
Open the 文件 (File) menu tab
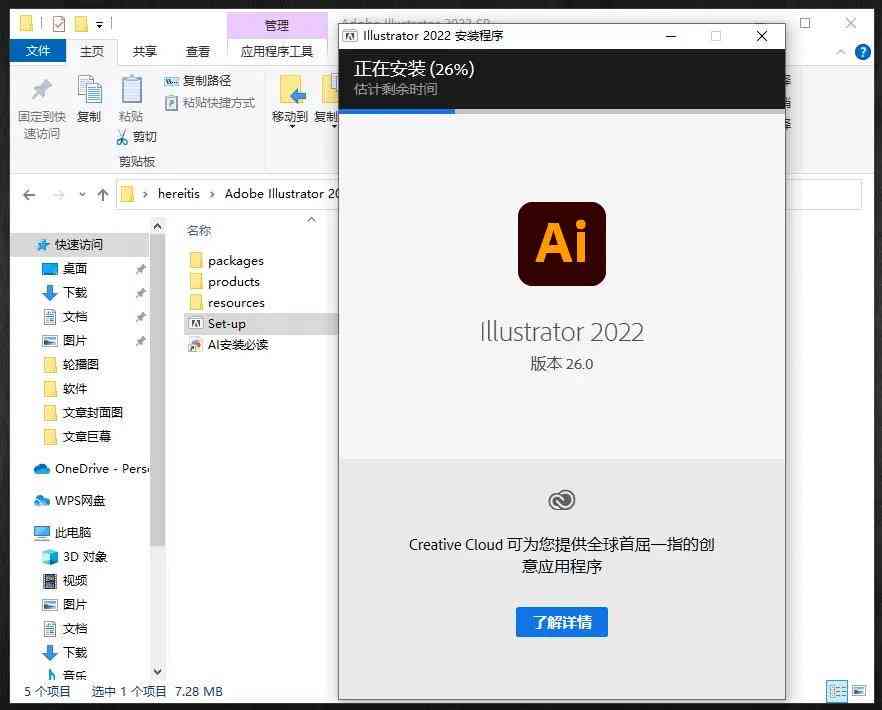click(x=38, y=51)
